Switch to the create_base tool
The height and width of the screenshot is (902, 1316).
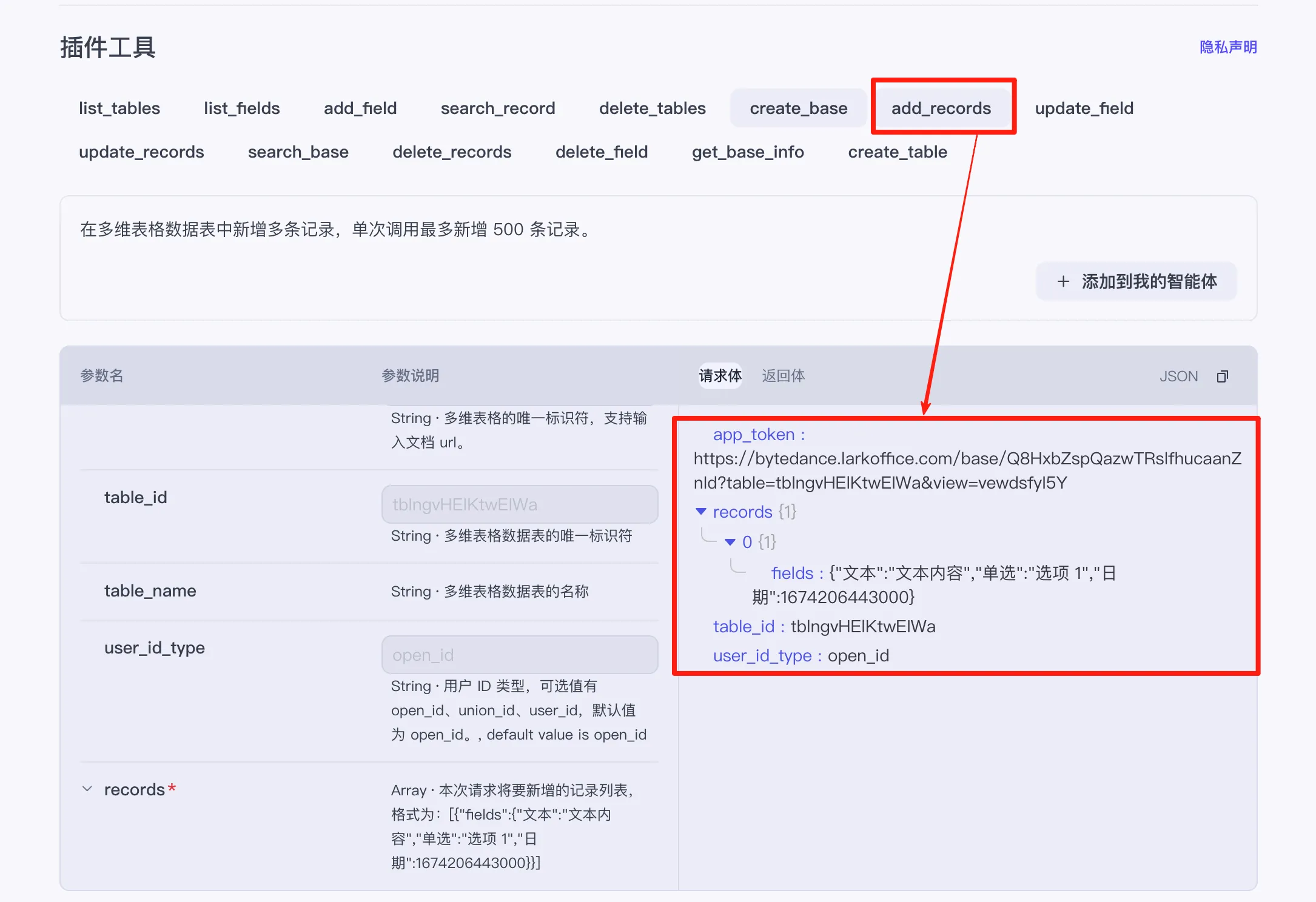point(798,109)
